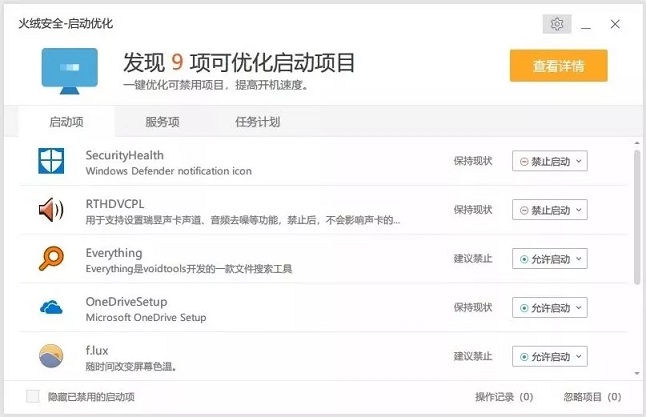Viewport: 646px width, 417px height.
Task: Open RTHDVCPL 禁止启动 dropdown
Action: 549,210
